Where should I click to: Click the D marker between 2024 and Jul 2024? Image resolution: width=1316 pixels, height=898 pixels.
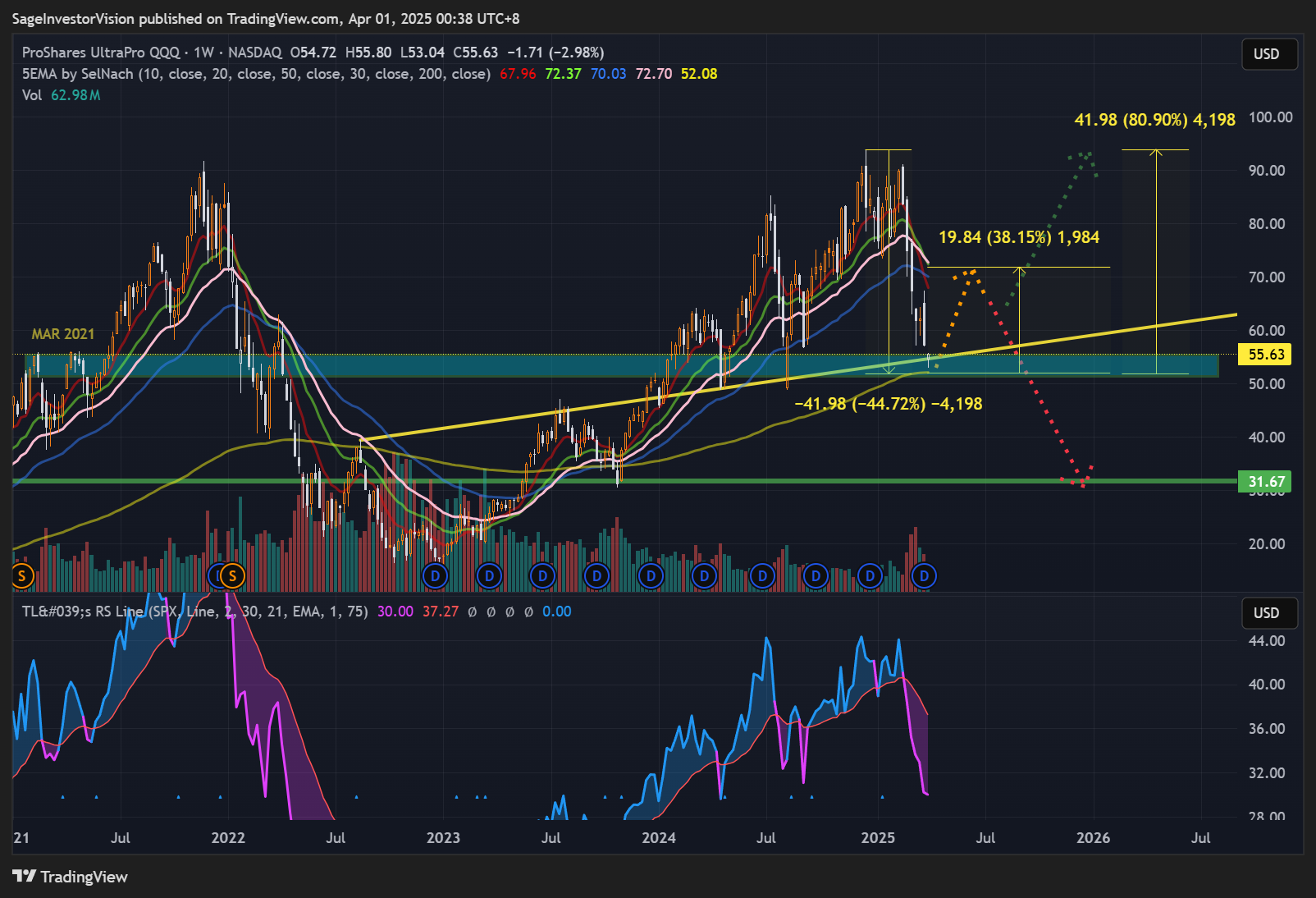[x=704, y=576]
